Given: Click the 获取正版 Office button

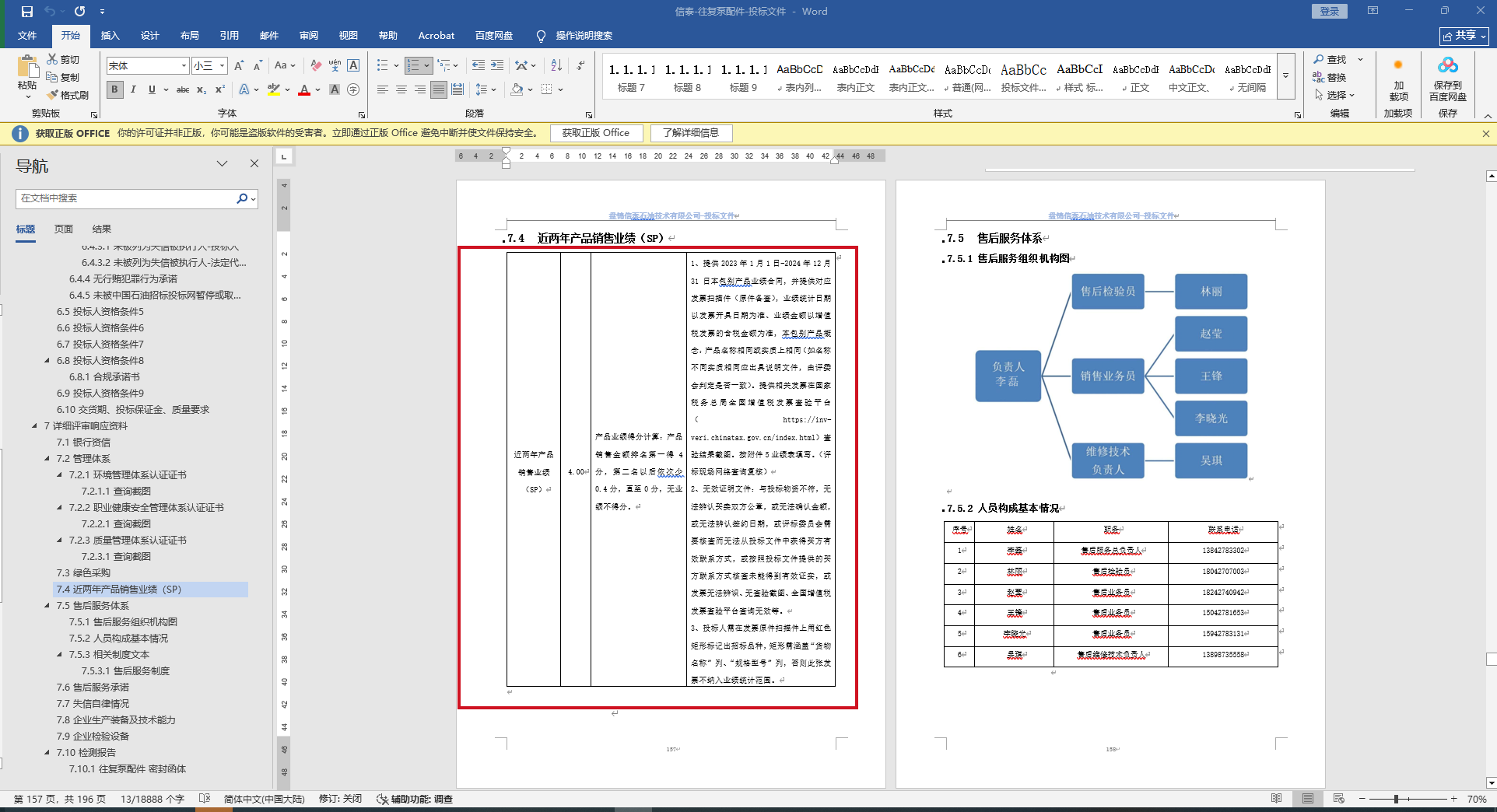Looking at the screenshot, I should pyautogui.click(x=596, y=133).
